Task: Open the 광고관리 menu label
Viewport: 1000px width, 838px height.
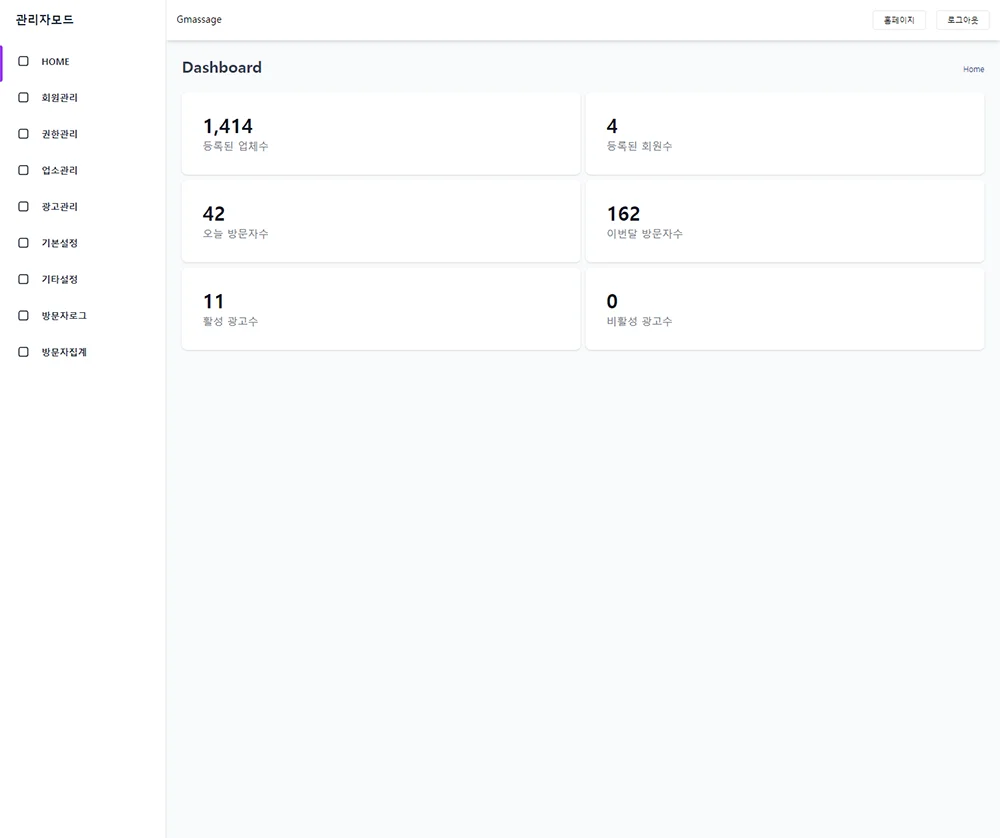Action: (59, 207)
